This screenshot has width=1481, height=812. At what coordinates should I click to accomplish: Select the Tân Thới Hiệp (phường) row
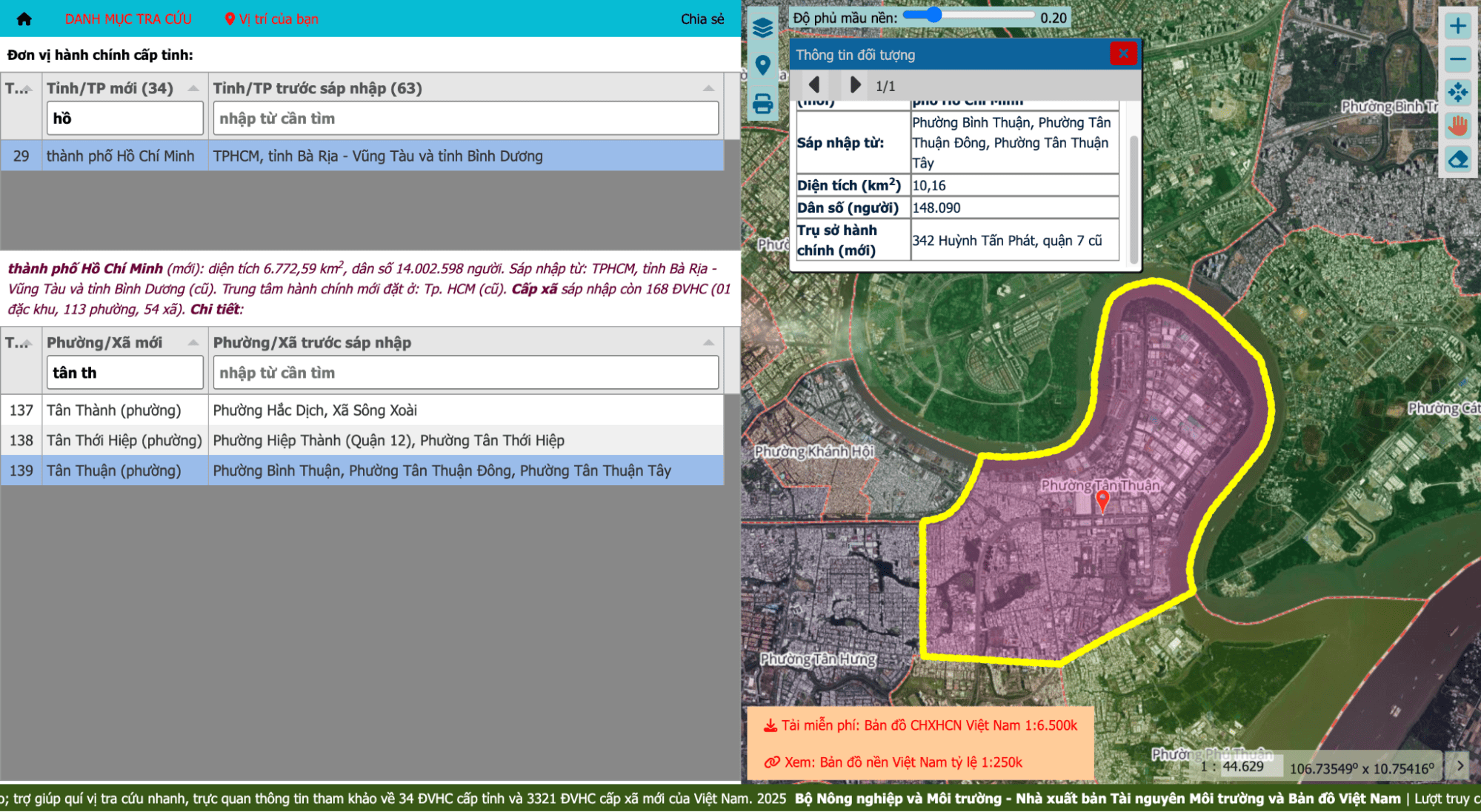(124, 441)
